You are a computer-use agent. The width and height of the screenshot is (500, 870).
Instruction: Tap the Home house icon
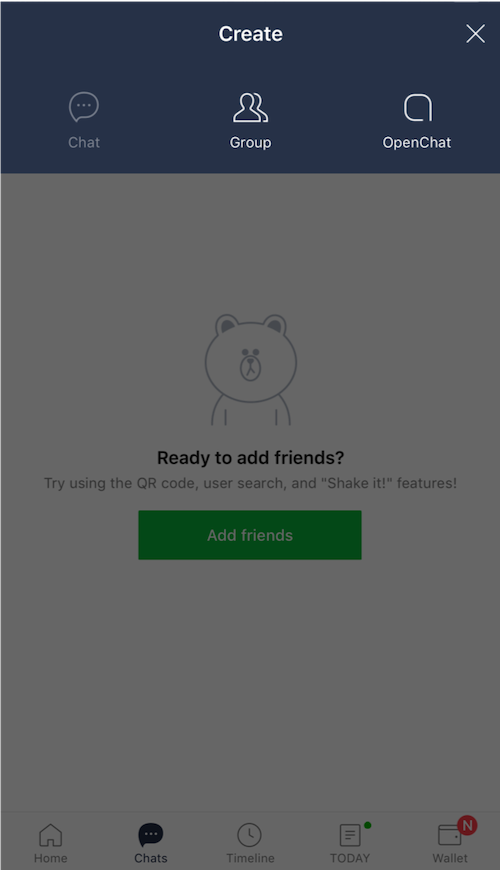point(50,834)
